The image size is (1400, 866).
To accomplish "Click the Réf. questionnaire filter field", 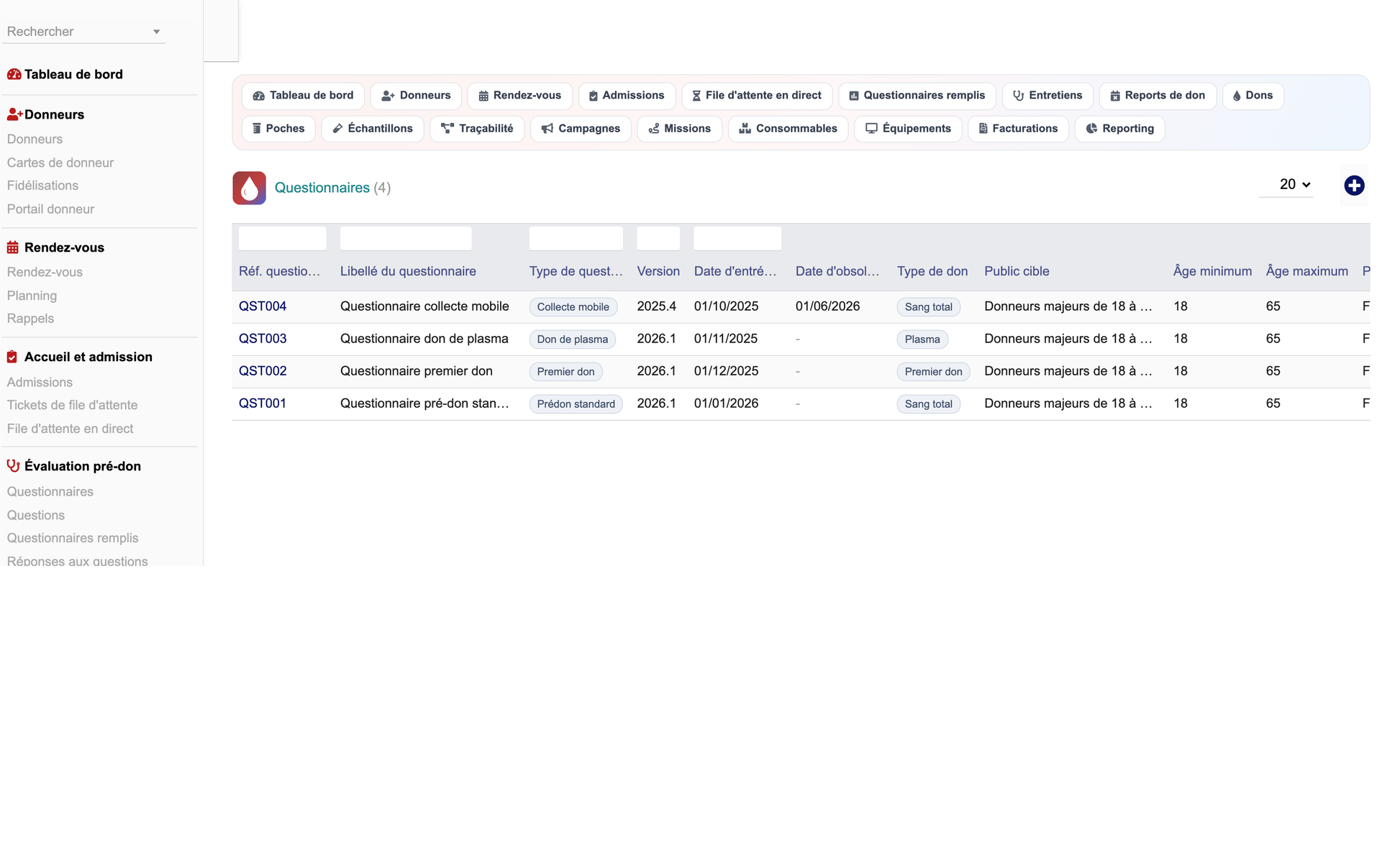I will click(x=282, y=238).
